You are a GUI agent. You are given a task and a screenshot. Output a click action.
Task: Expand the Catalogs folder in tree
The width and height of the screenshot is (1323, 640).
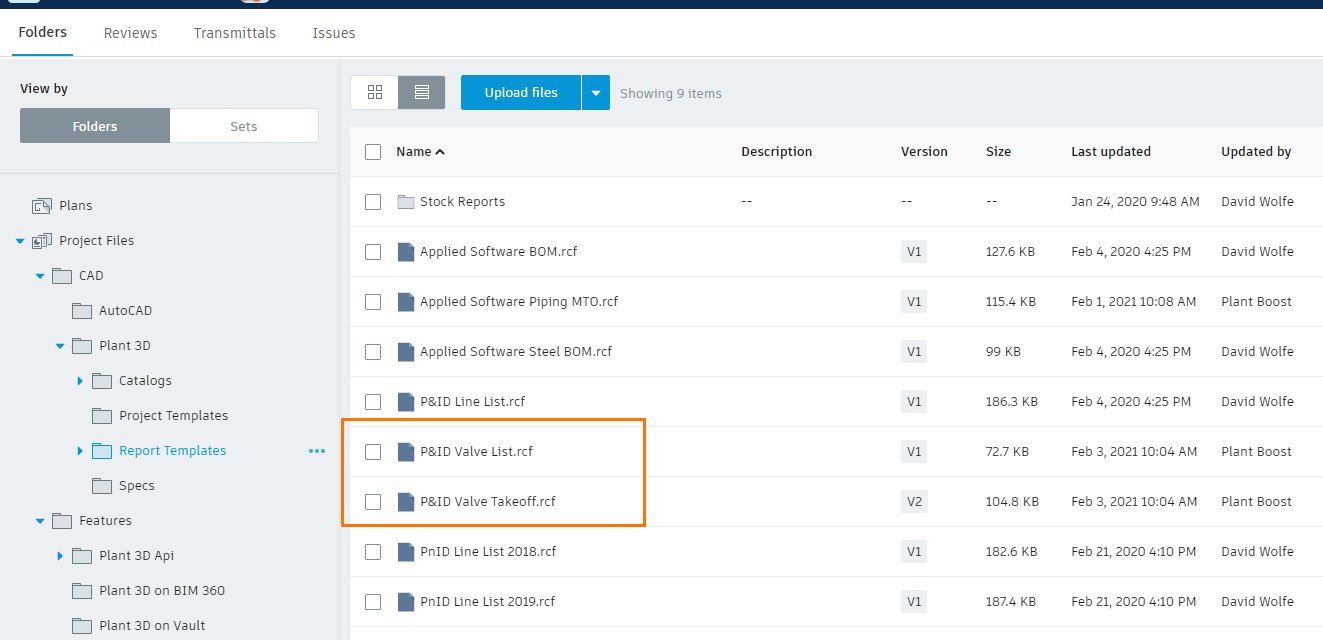pyautogui.click(x=80, y=381)
